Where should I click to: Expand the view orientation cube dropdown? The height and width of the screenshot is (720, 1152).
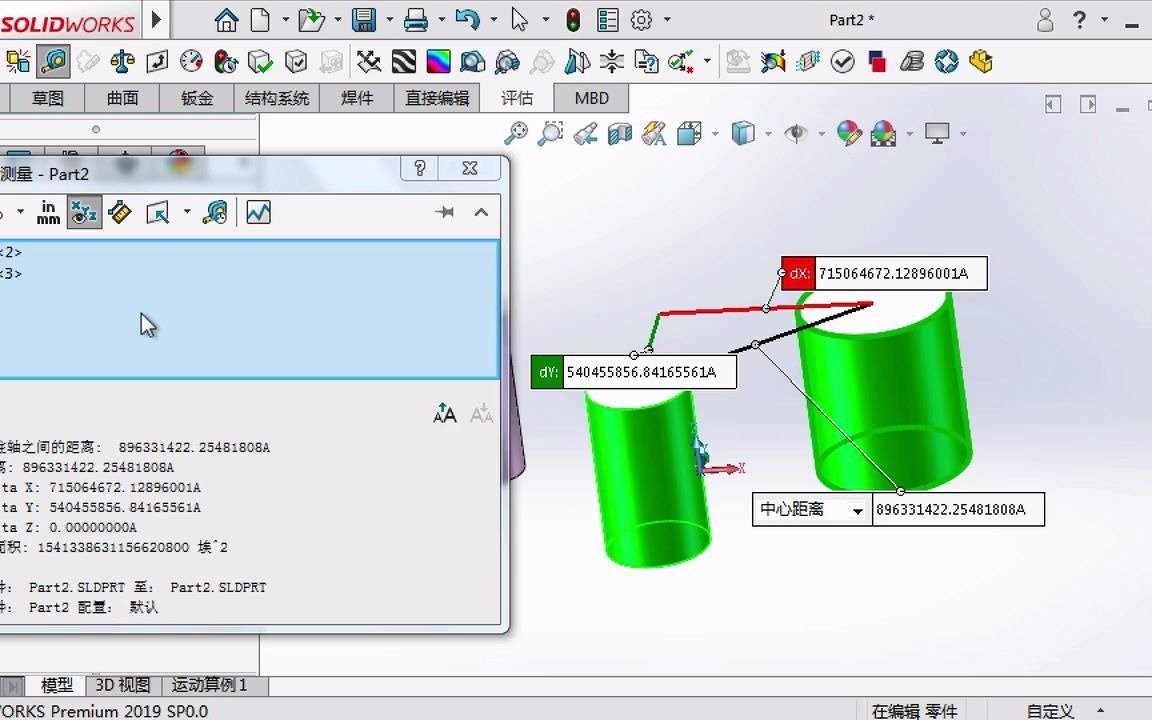767,133
